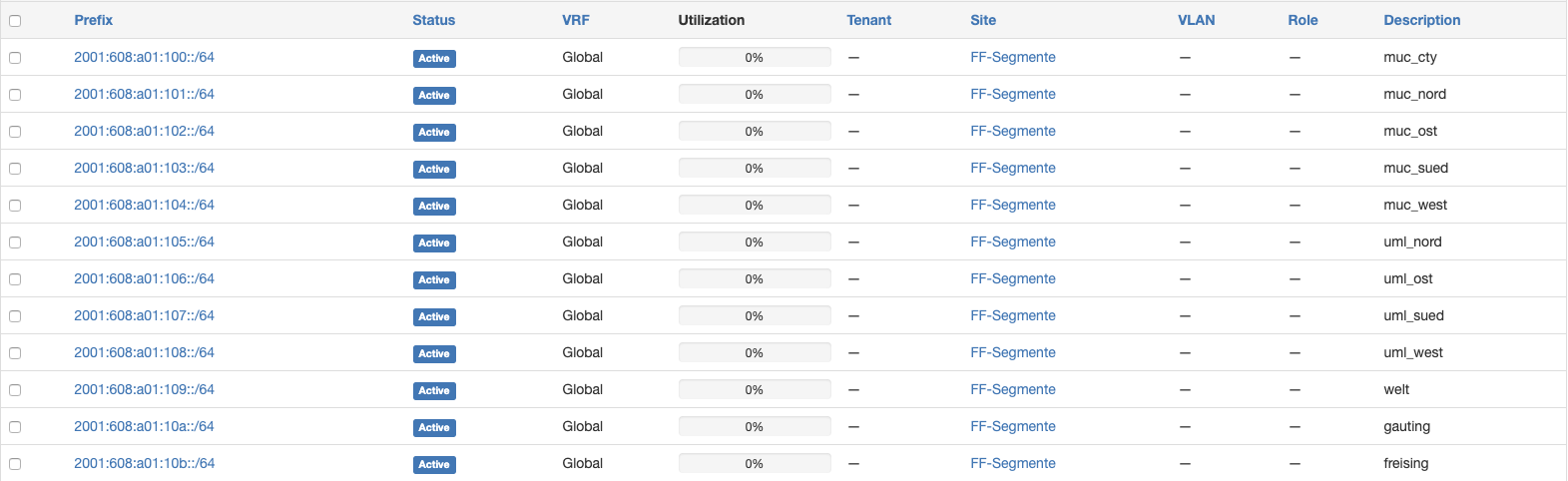Click utilization bar for uml_sued prefix
This screenshot has height=481, width=1568.
point(755,316)
